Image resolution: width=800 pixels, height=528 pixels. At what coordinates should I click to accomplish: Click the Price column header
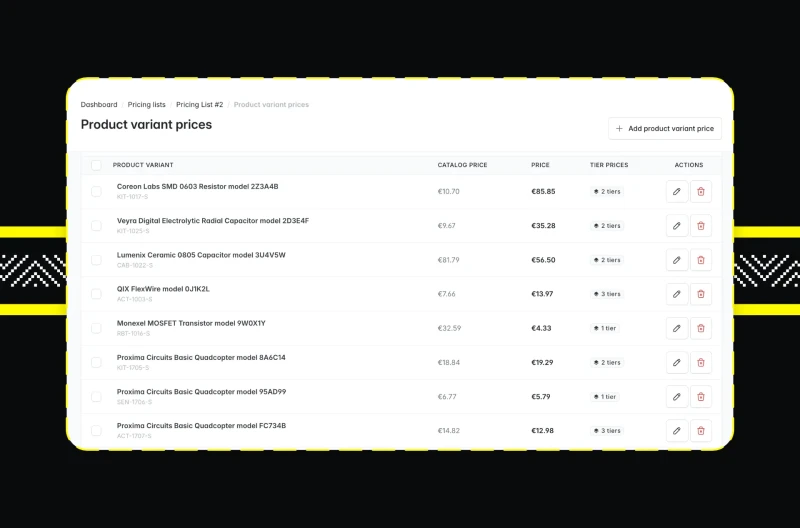(540, 165)
